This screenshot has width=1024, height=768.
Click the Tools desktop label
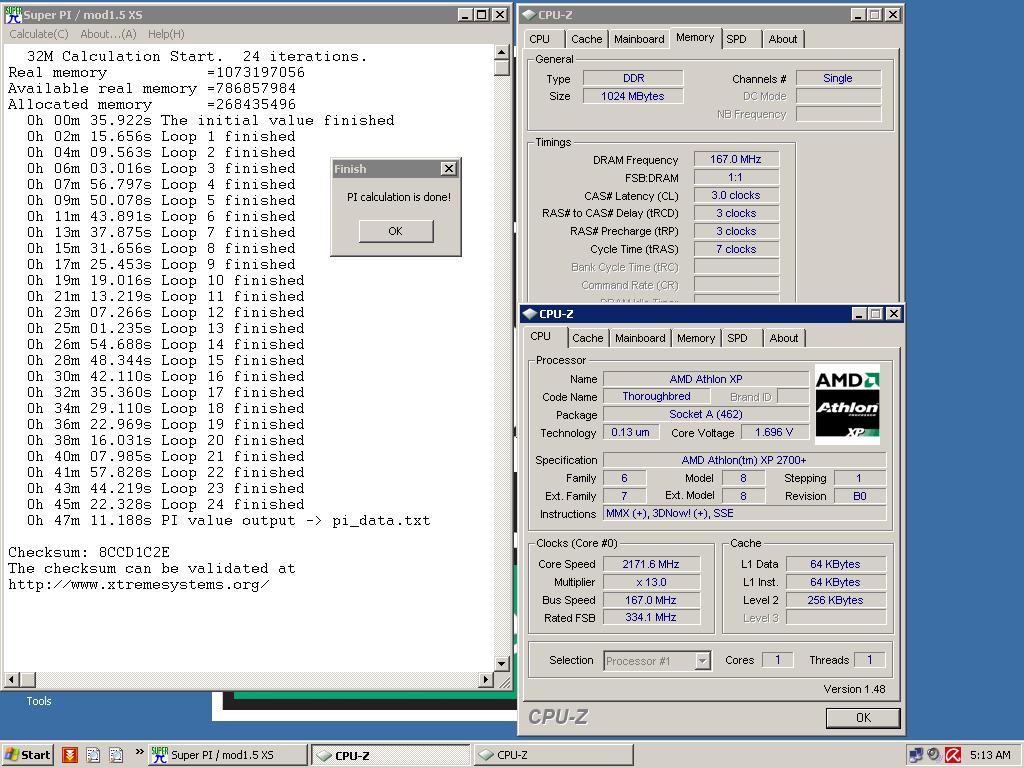pos(39,701)
